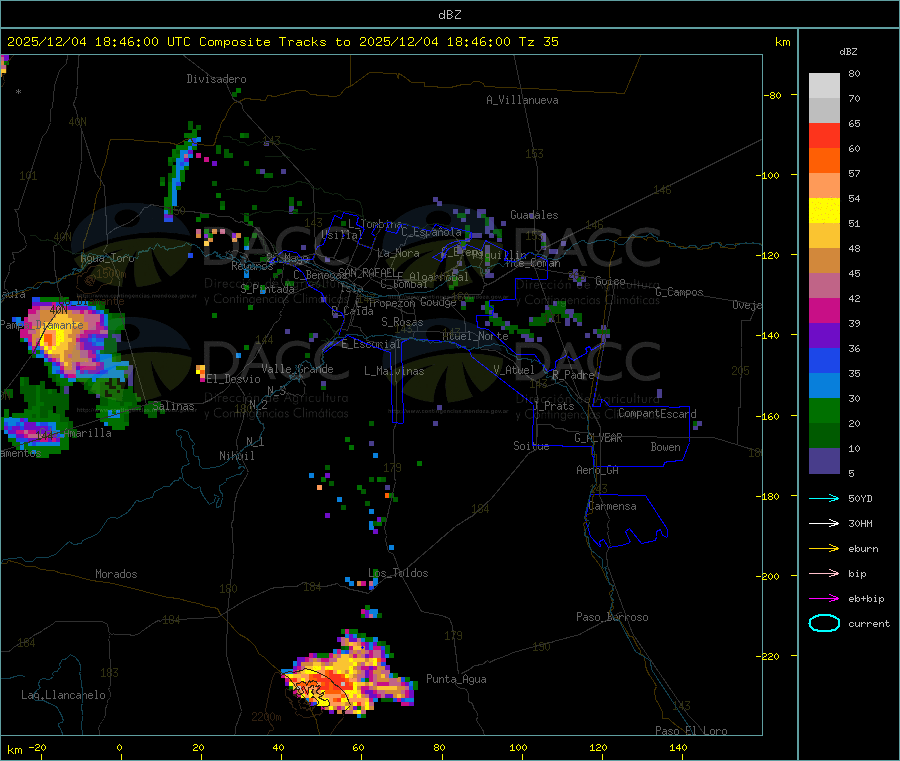
Task: Click the Atuel_Norte map label
Action: tap(475, 336)
